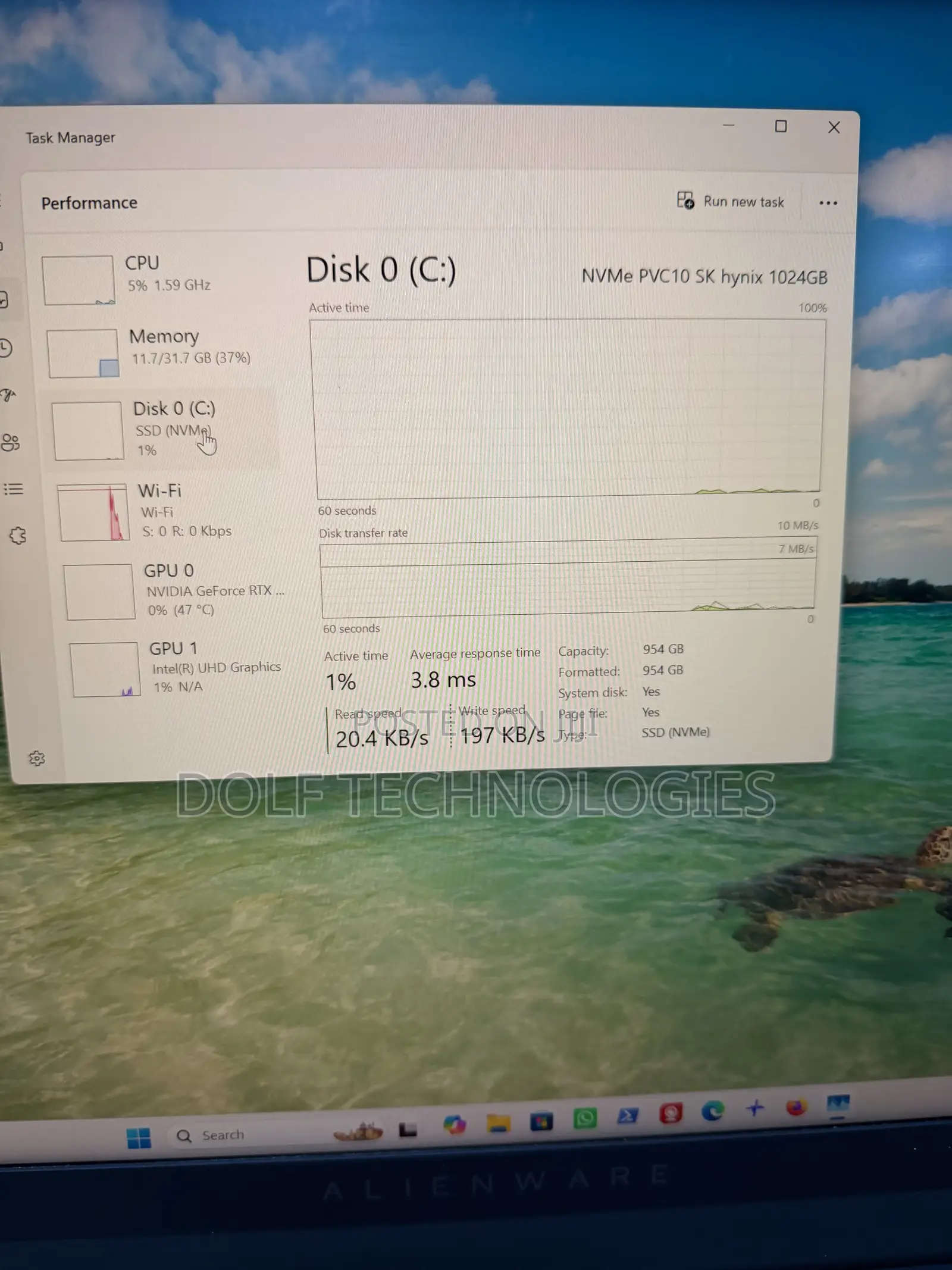Viewport: 952px width, 1270px height.
Task: Click the Task Manager window title
Action: 70,137
